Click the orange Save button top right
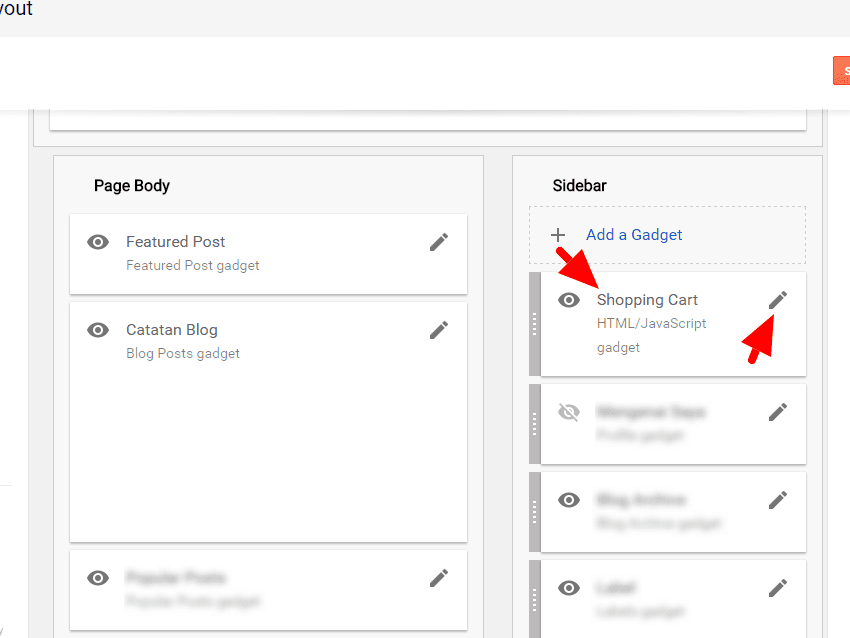Screen dimensions: 850x638 843,71
